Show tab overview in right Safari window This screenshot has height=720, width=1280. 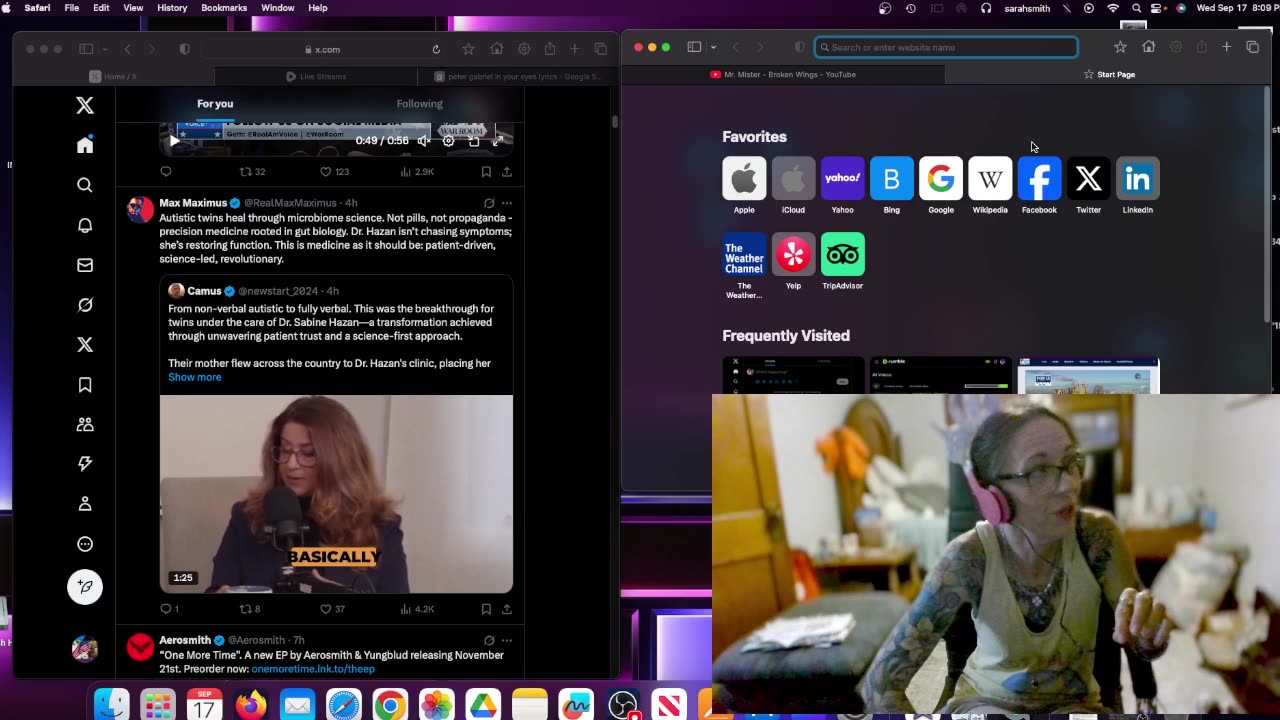pos(1252,47)
